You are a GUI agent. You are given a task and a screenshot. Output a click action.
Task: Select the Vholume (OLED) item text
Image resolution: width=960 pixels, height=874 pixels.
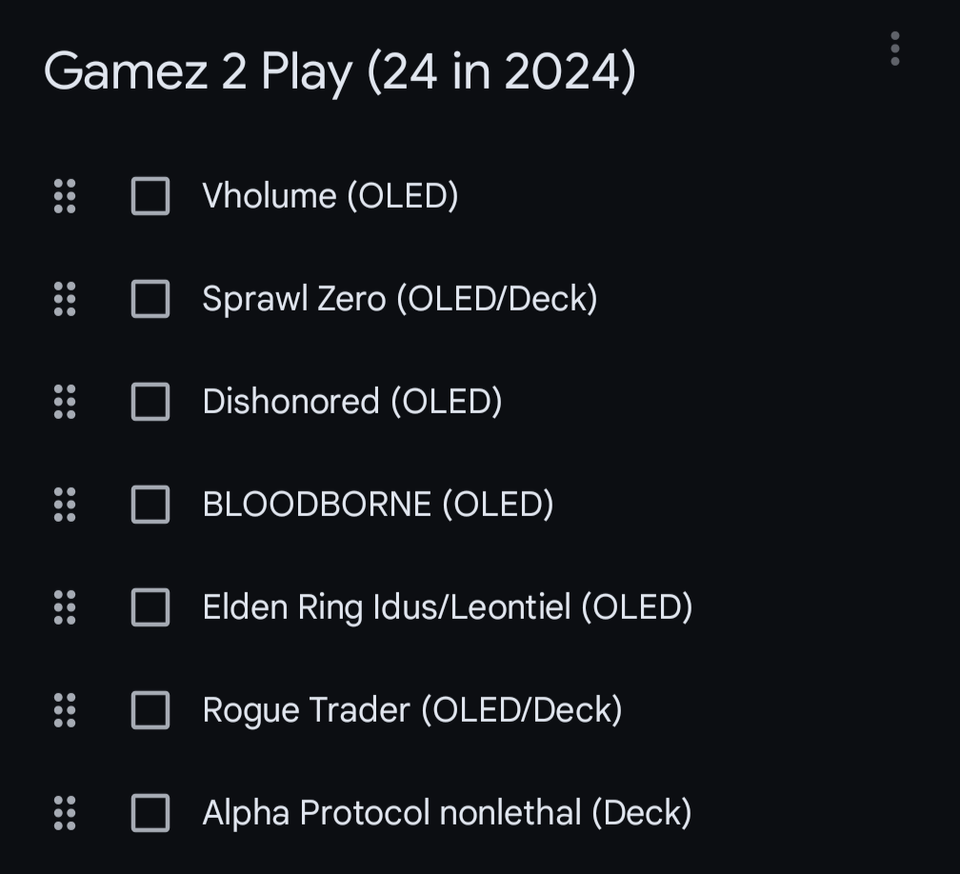tap(330, 196)
